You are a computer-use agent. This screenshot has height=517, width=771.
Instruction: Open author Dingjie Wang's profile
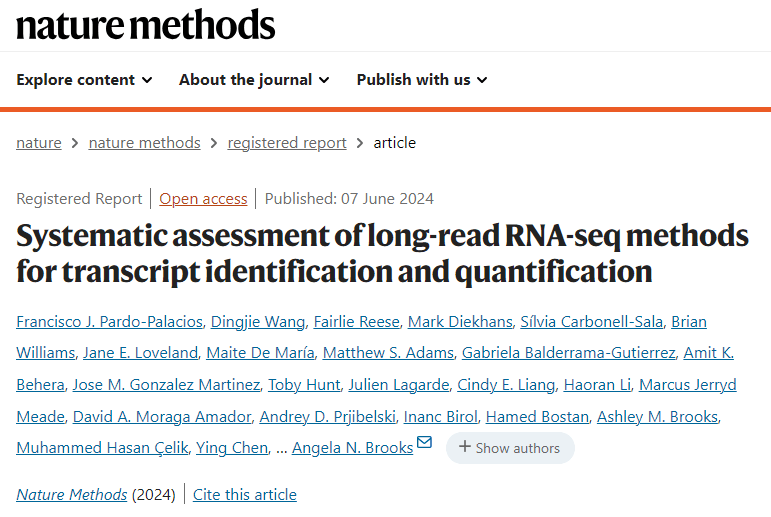[x=258, y=322]
